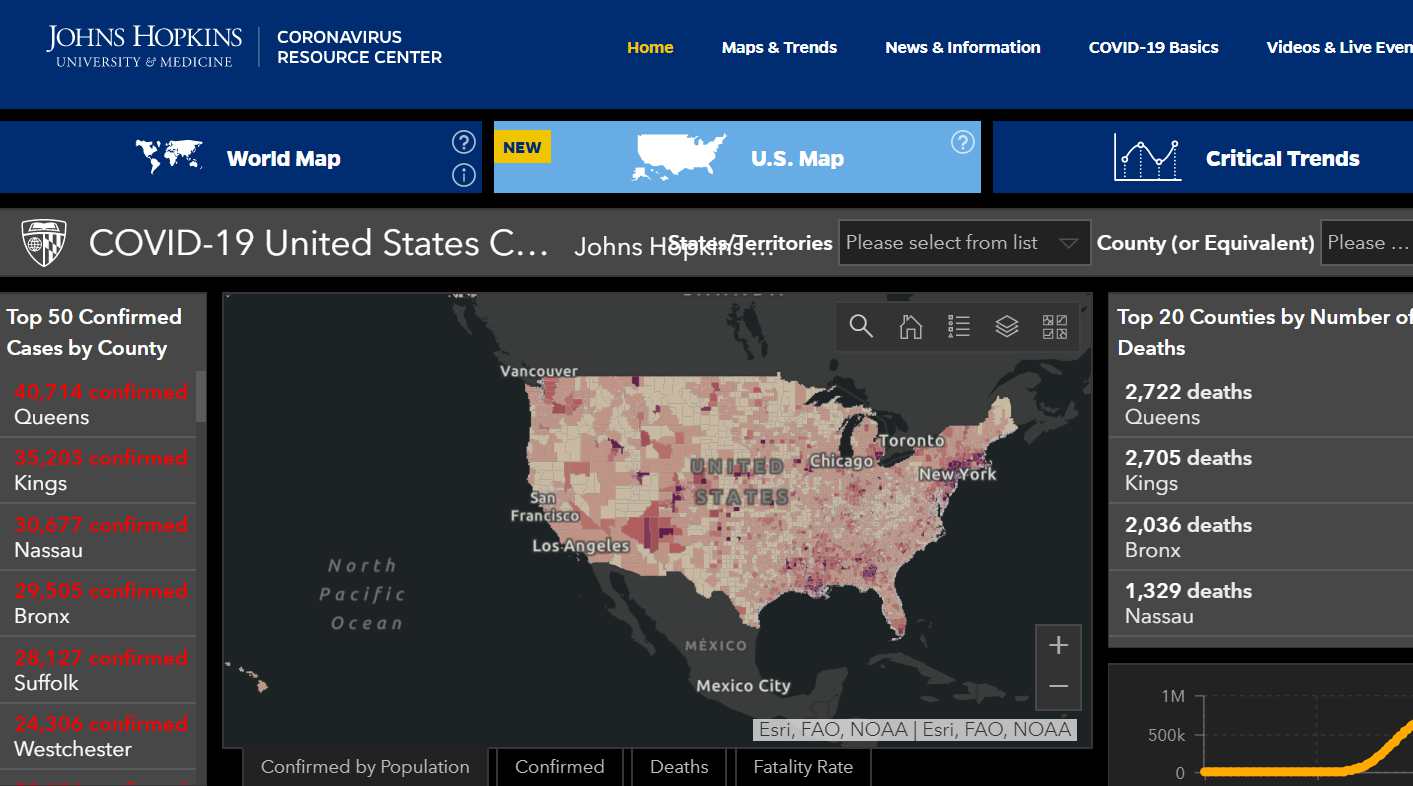
Task: Click the World Map help question icon
Action: pyautogui.click(x=463, y=142)
